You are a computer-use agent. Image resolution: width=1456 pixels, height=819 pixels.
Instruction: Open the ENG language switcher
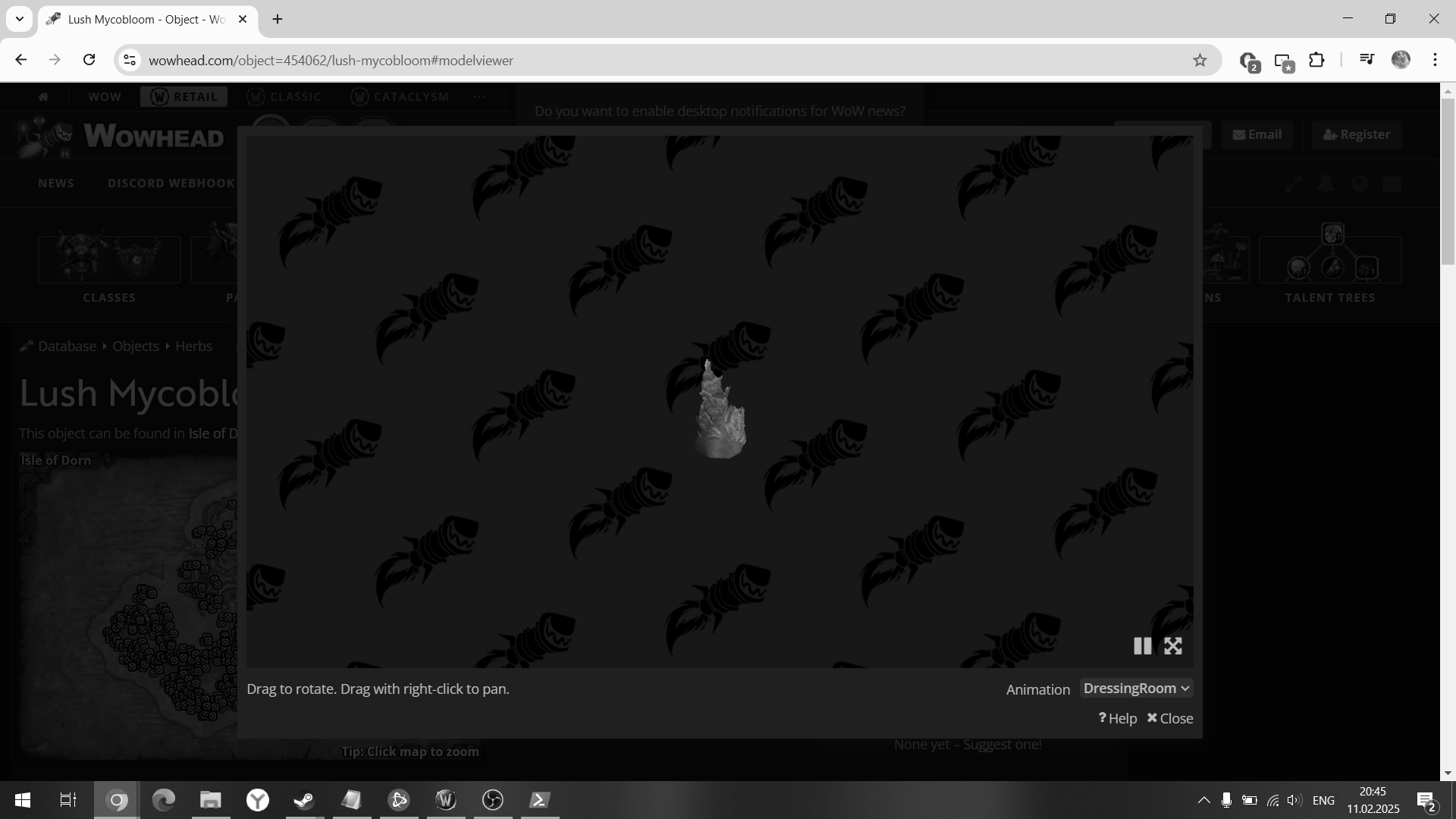click(x=1323, y=800)
